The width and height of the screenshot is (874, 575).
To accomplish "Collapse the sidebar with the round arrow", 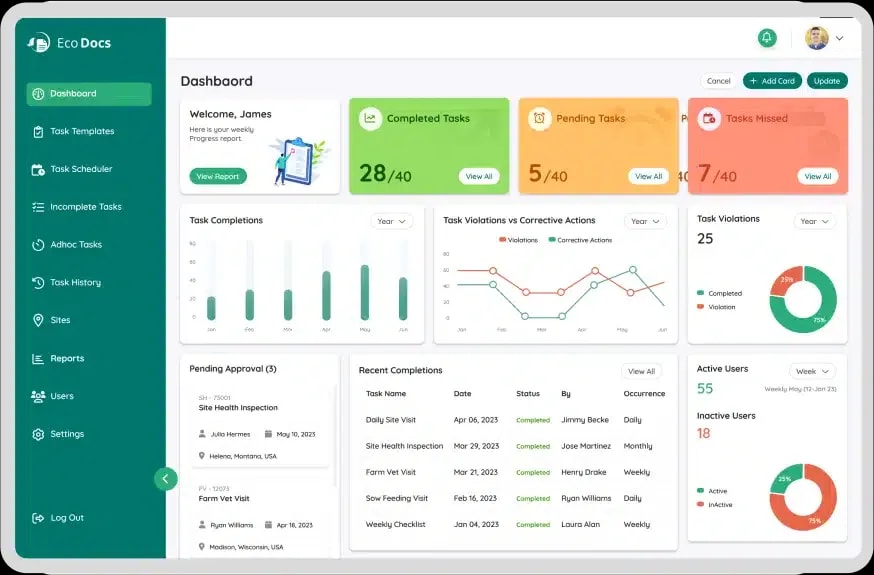I will 166,479.
